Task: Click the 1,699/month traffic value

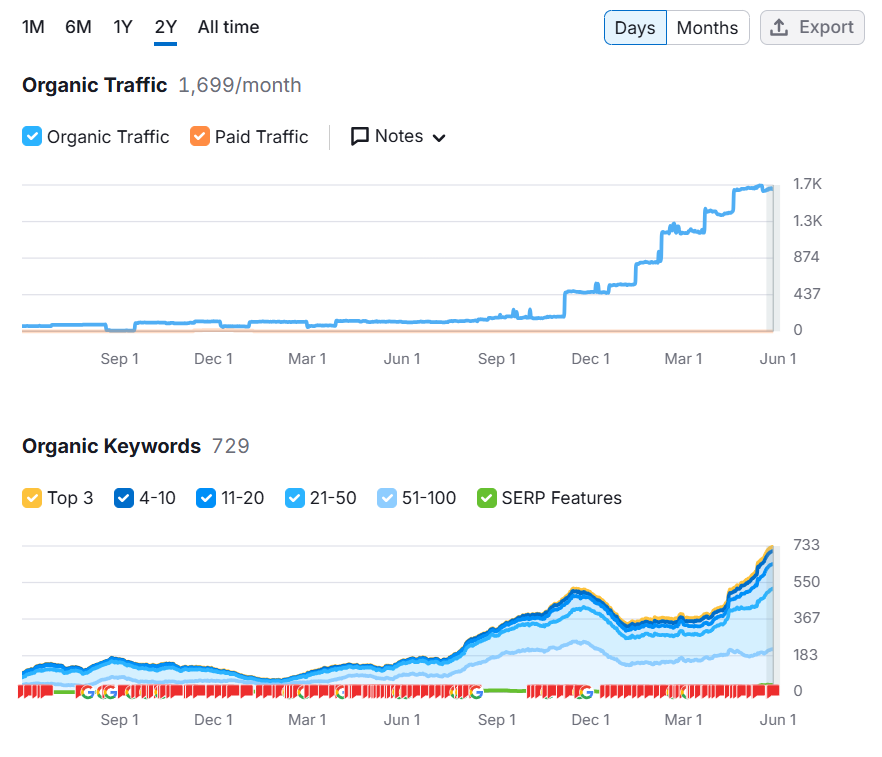Action: coord(240,85)
